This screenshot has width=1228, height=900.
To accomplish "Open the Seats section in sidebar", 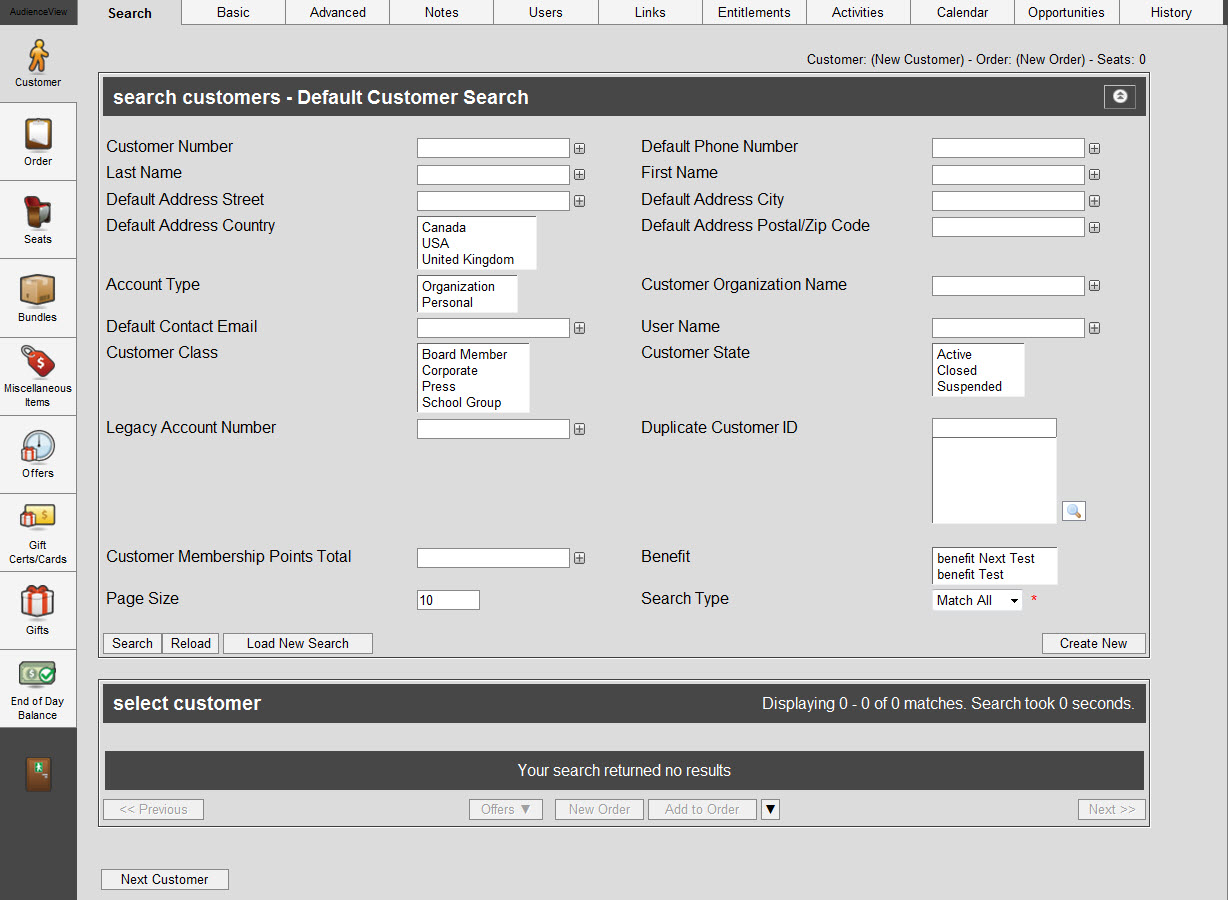I will pos(38,219).
